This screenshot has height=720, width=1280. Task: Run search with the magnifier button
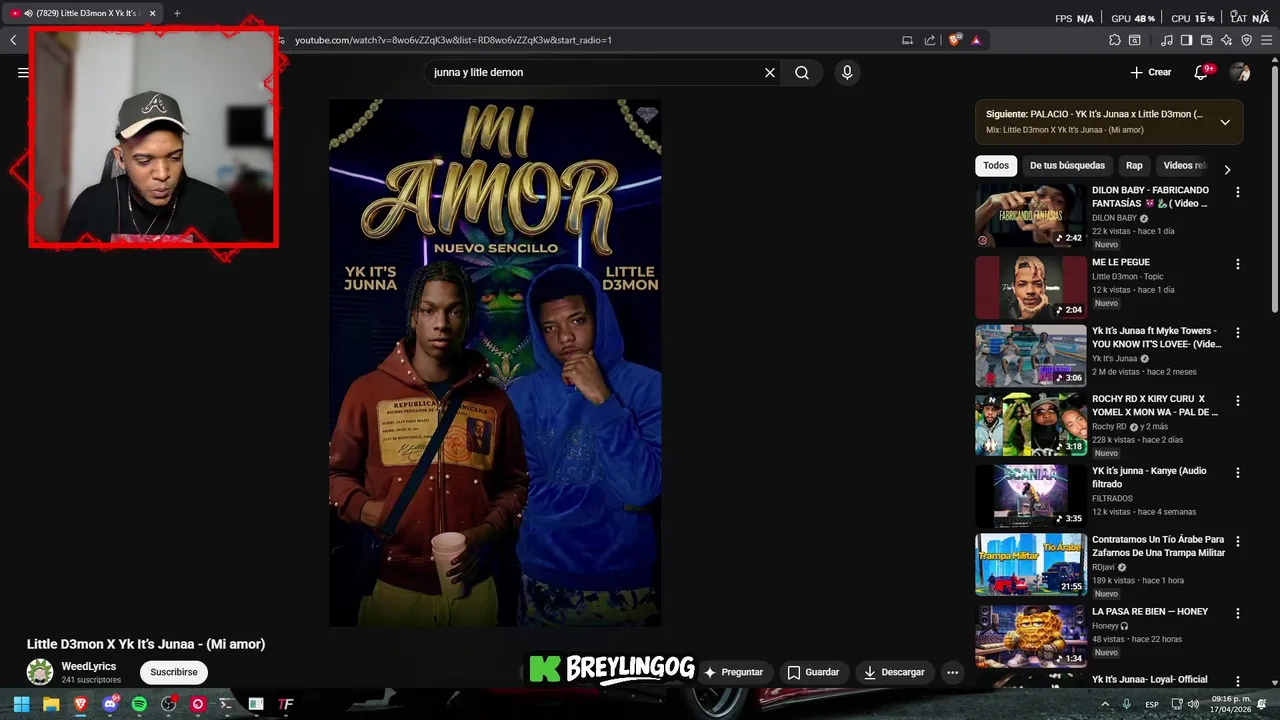[x=802, y=72]
